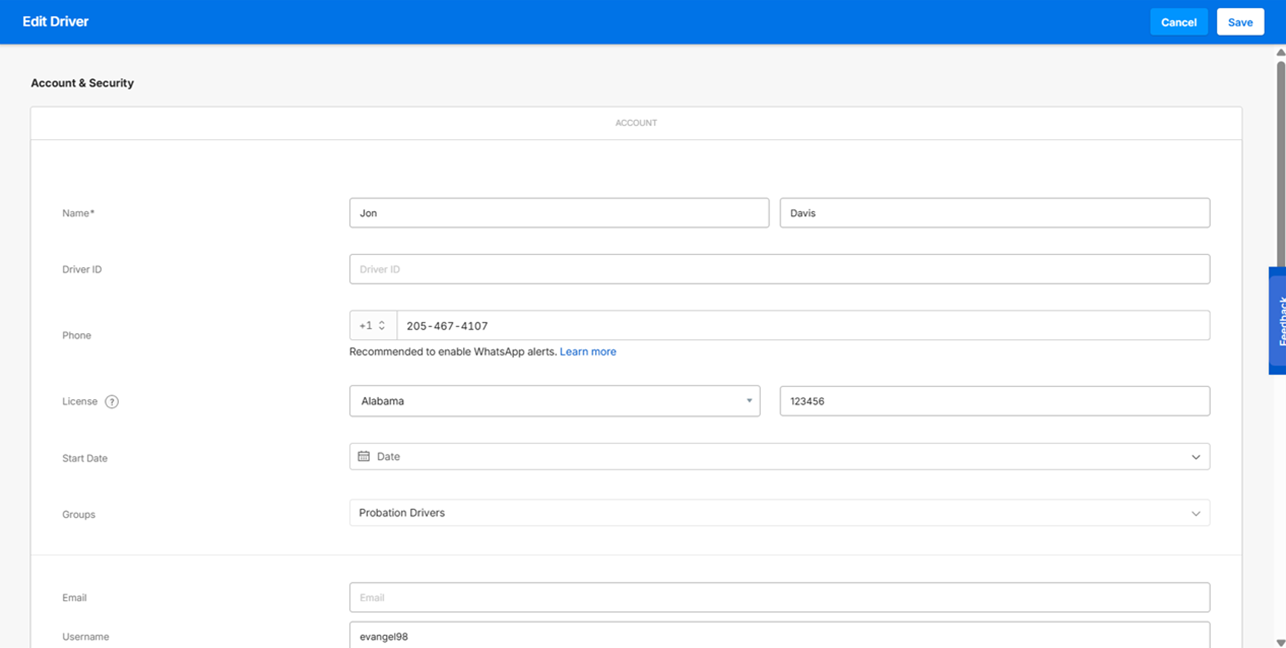Click the phone number field

point(802,326)
